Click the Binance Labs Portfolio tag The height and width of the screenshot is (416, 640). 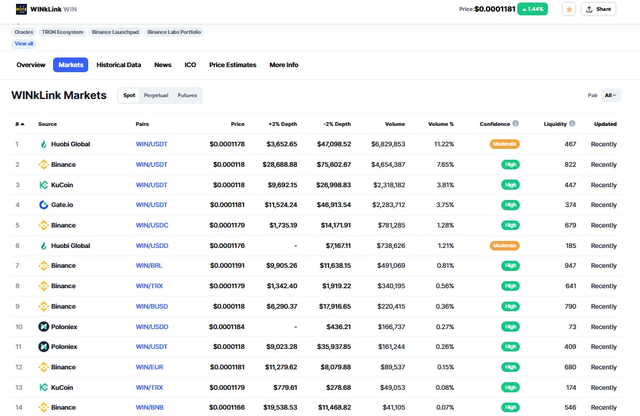[174, 32]
